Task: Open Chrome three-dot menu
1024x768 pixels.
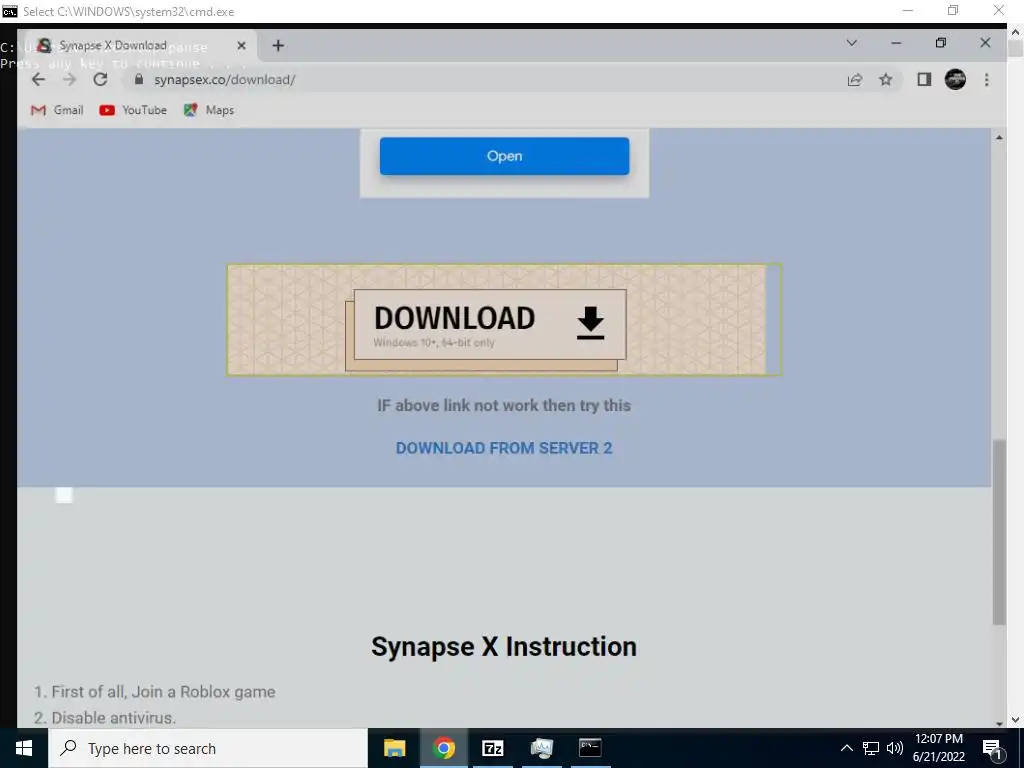Action: click(x=987, y=80)
